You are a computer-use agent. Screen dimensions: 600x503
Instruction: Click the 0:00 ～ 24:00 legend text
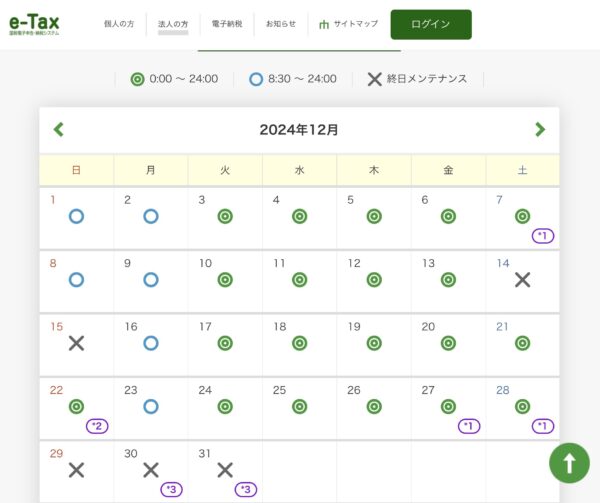(184, 79)
